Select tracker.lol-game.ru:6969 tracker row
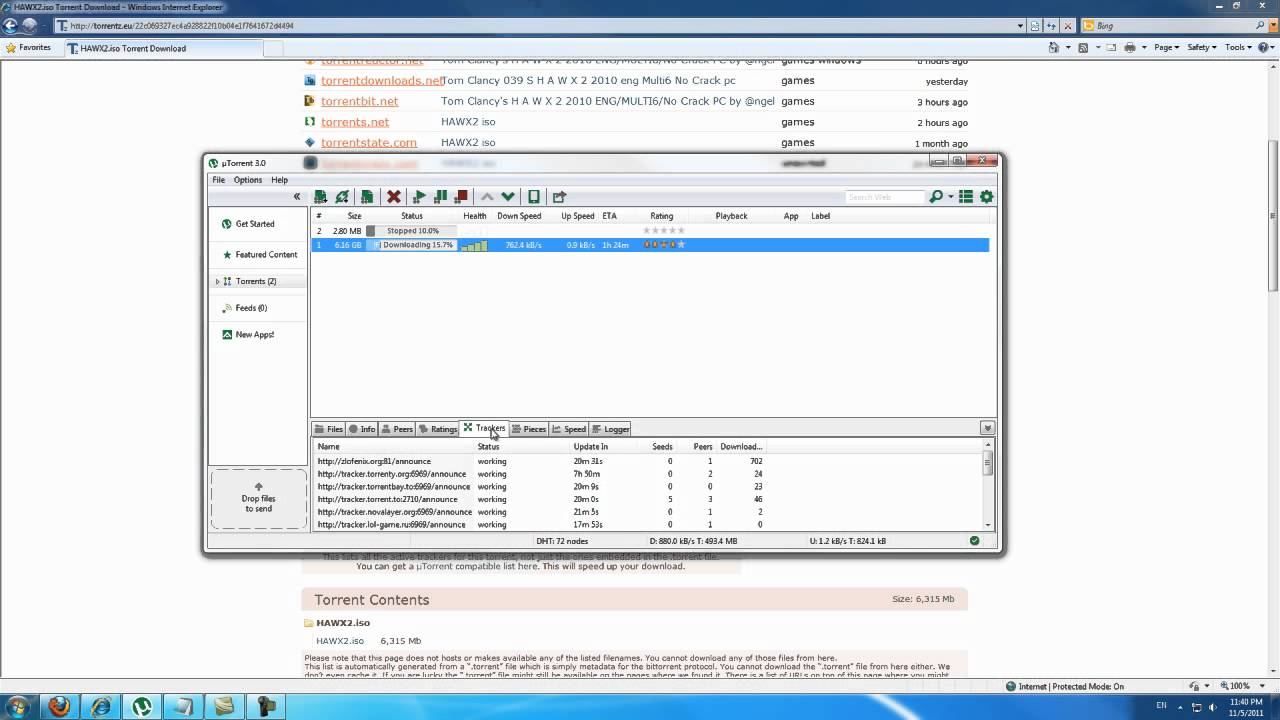1280x720 pixels. (647, 524)
